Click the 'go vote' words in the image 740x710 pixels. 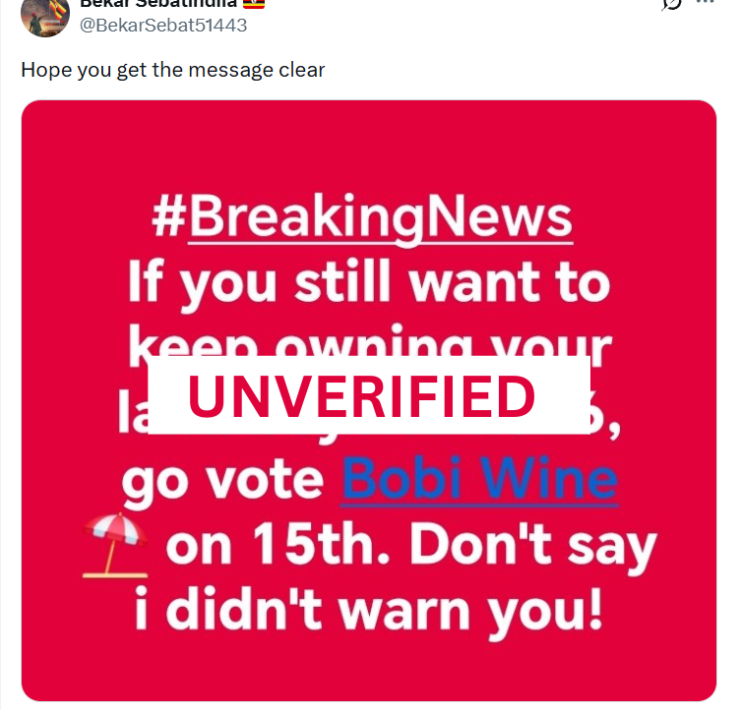pos(222,482)
